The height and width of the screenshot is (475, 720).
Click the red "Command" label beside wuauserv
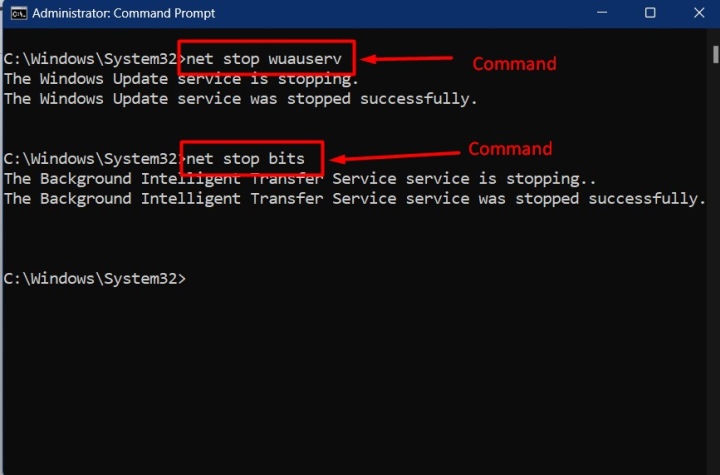coord(513,64)
